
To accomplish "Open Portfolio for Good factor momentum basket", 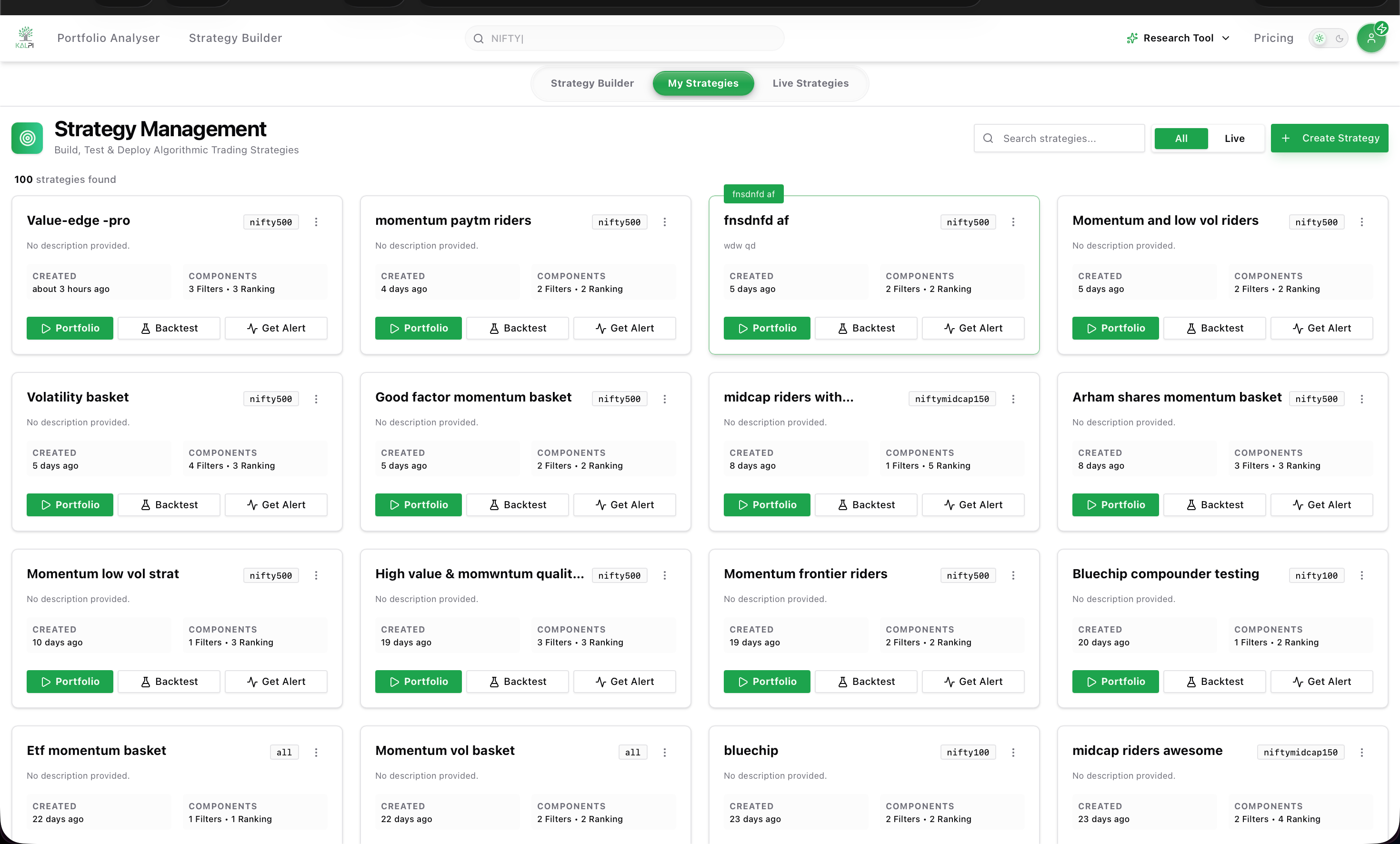I will [x=418, y=505].
